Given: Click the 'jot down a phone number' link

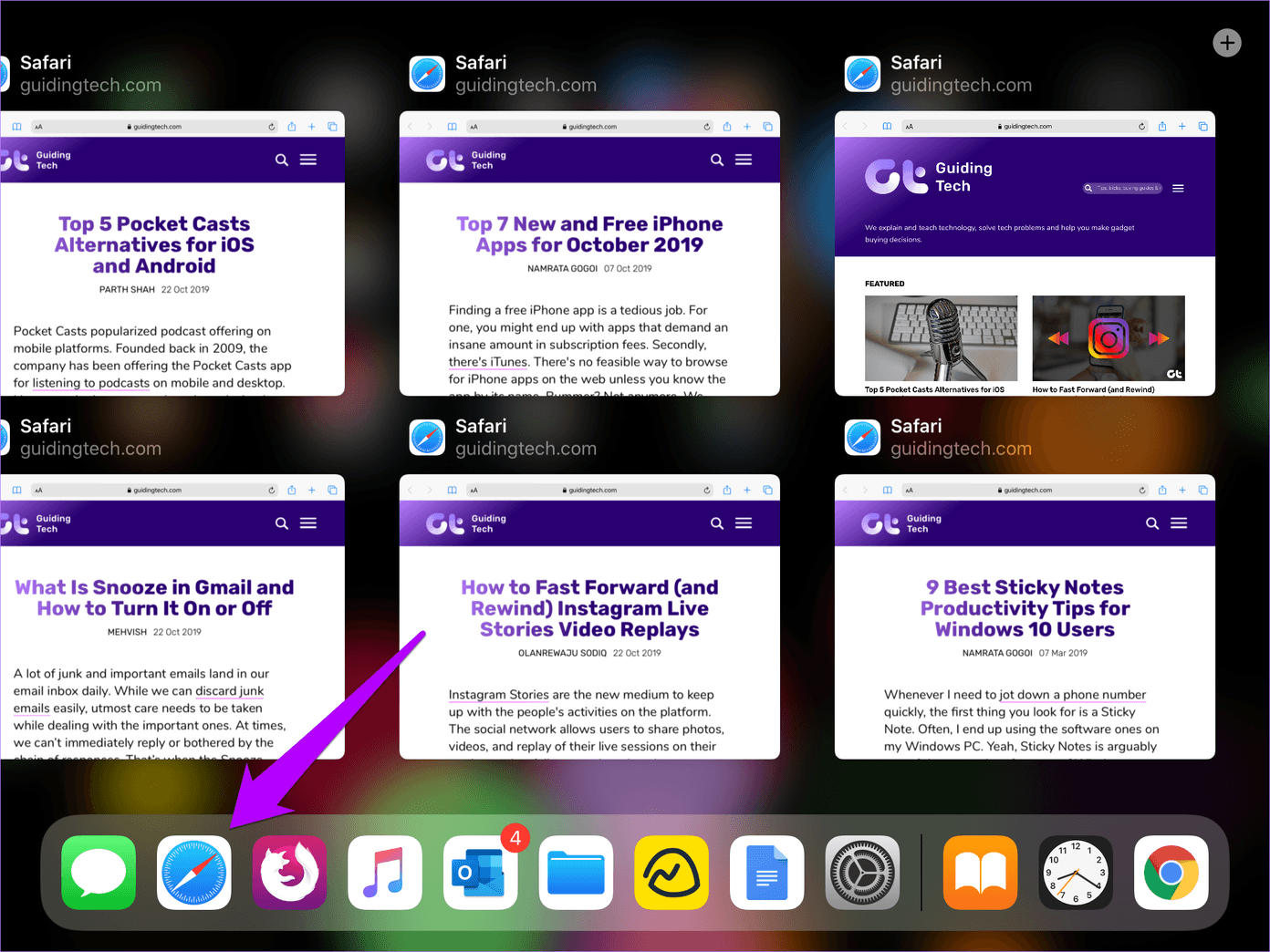Looking at the screenshot, I should point(1072,695).
